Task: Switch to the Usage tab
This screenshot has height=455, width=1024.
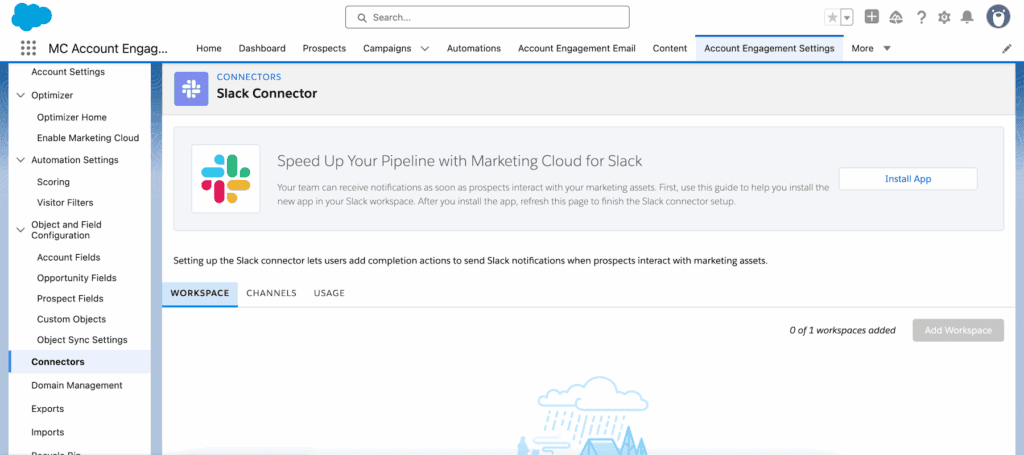Action: [x=329, y=293]
